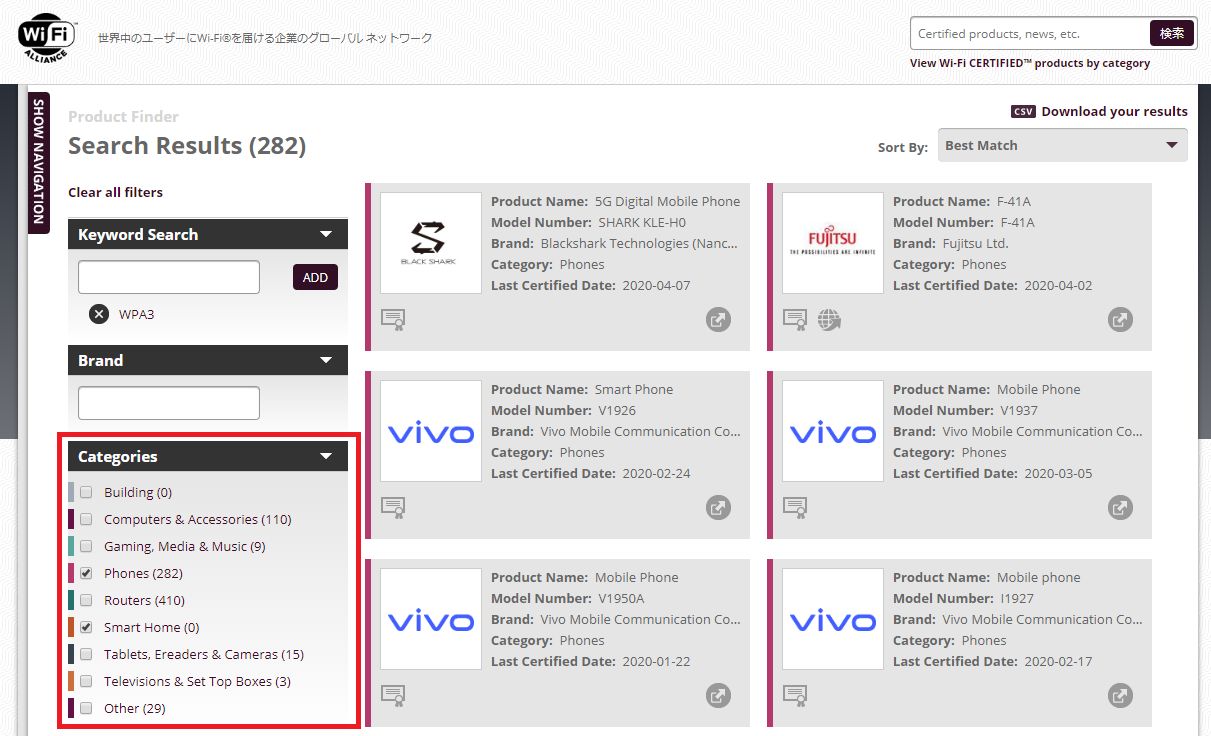This screenshot has width=1211, height=736.
Task: Click the Search Results (282) heading
Action: pyautogui.click(x=187, y=146)
